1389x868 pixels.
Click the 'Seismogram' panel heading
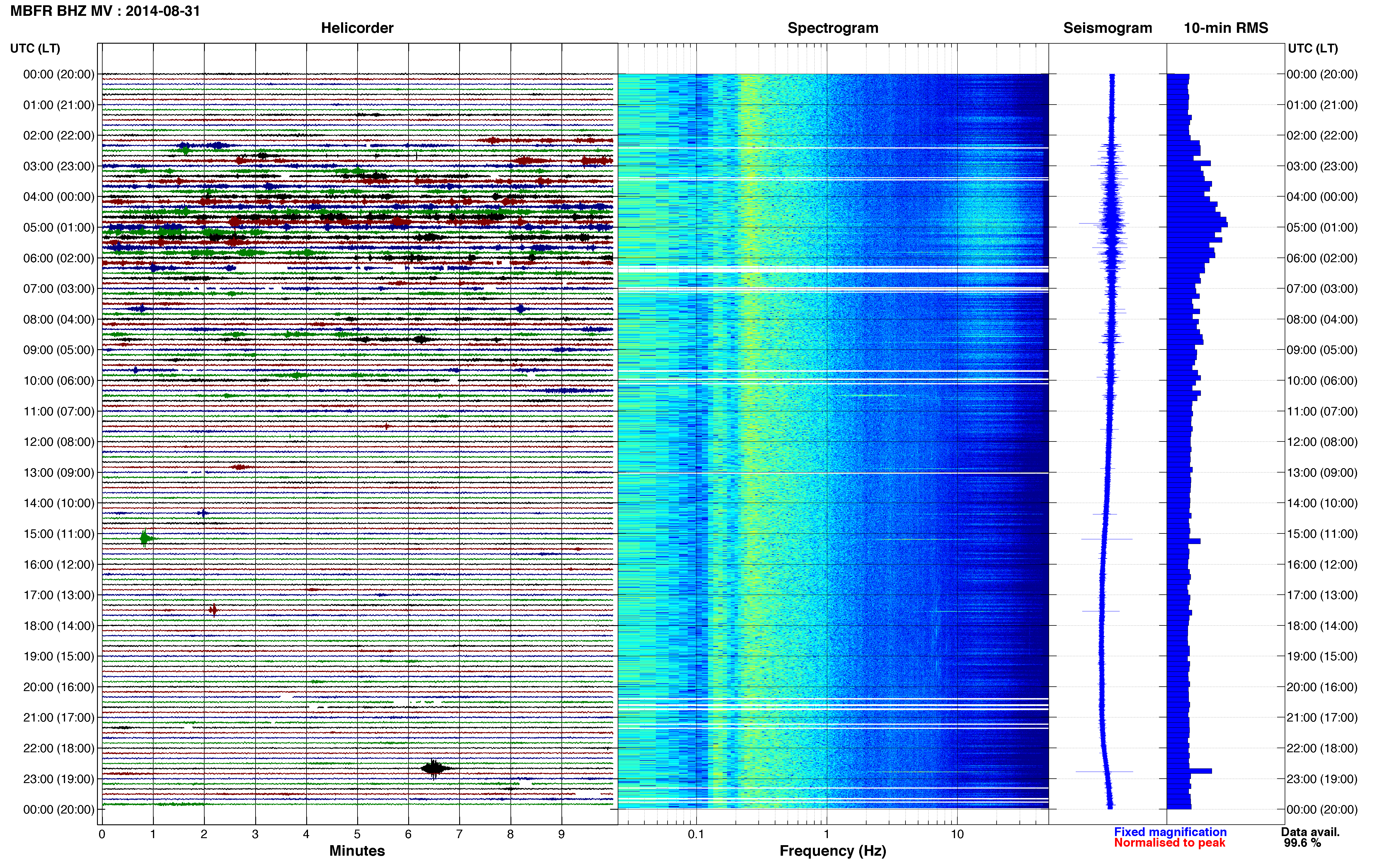[1108, 28]
